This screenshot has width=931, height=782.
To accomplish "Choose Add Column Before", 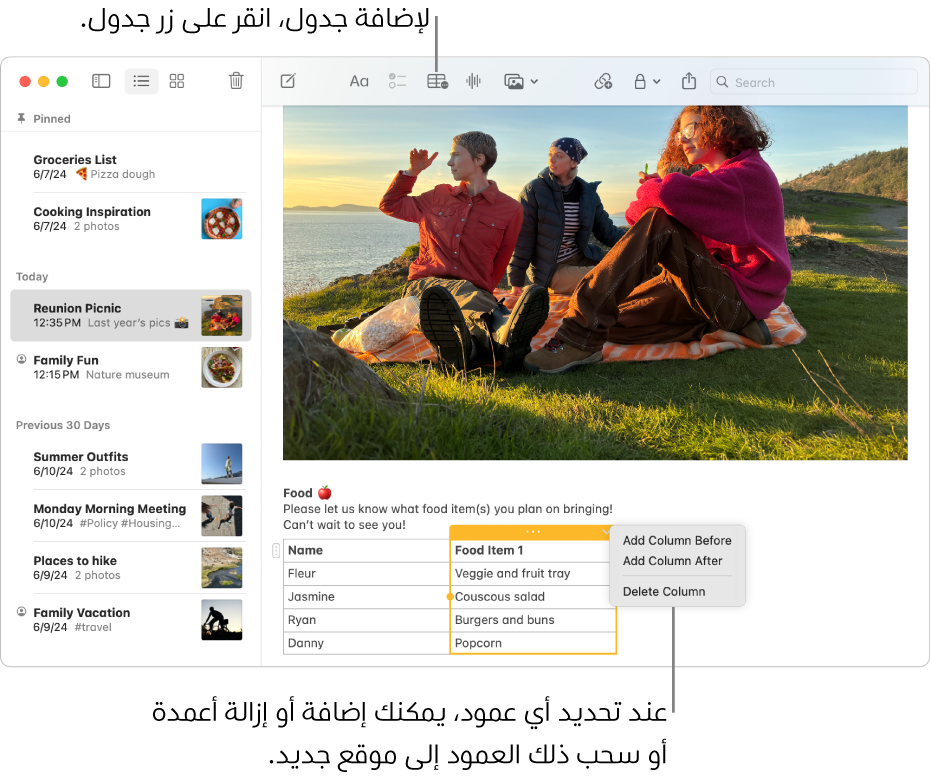I will tap(677, 540).
